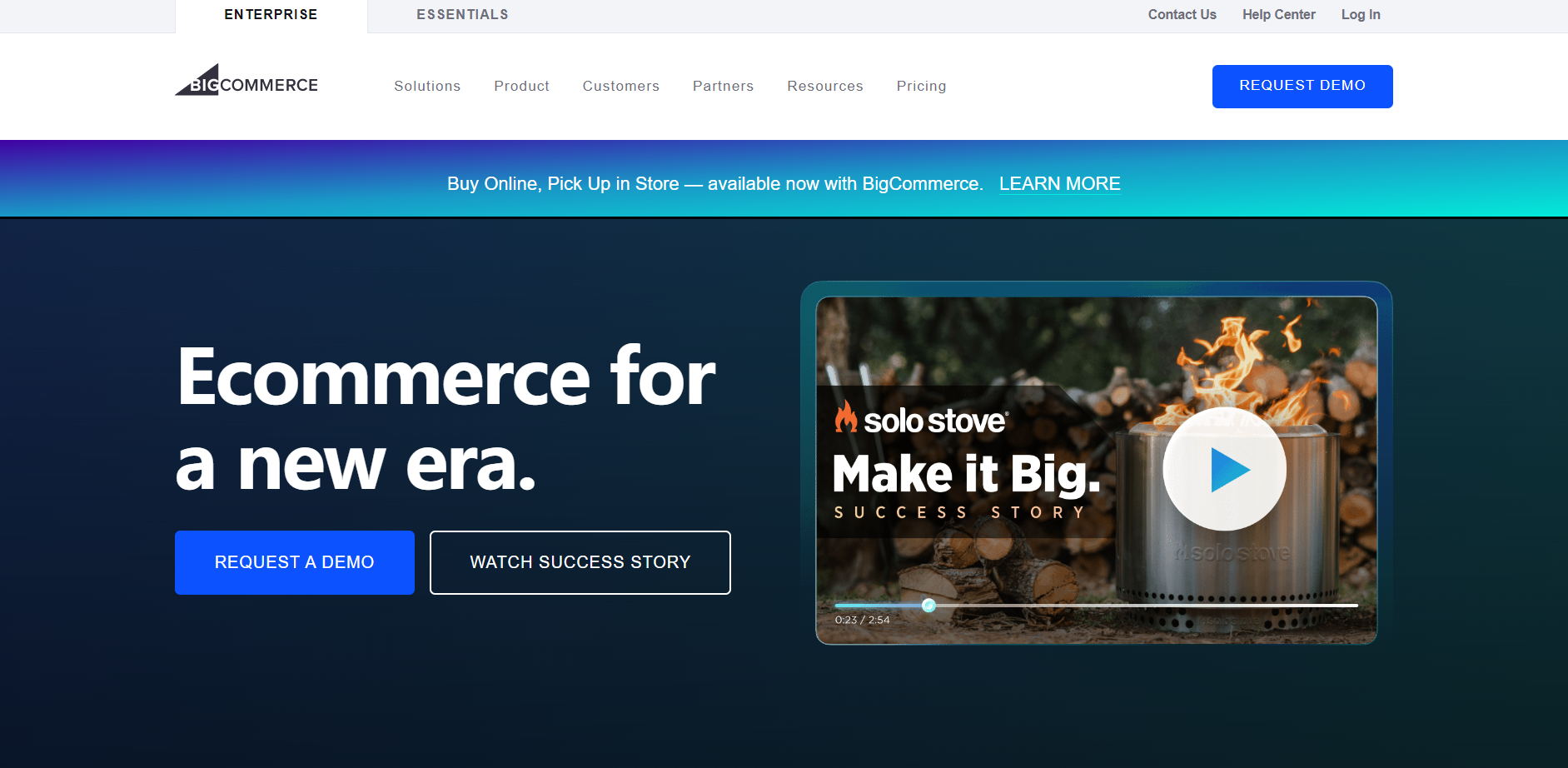Open the Resources menu

[x=825, y=86]
